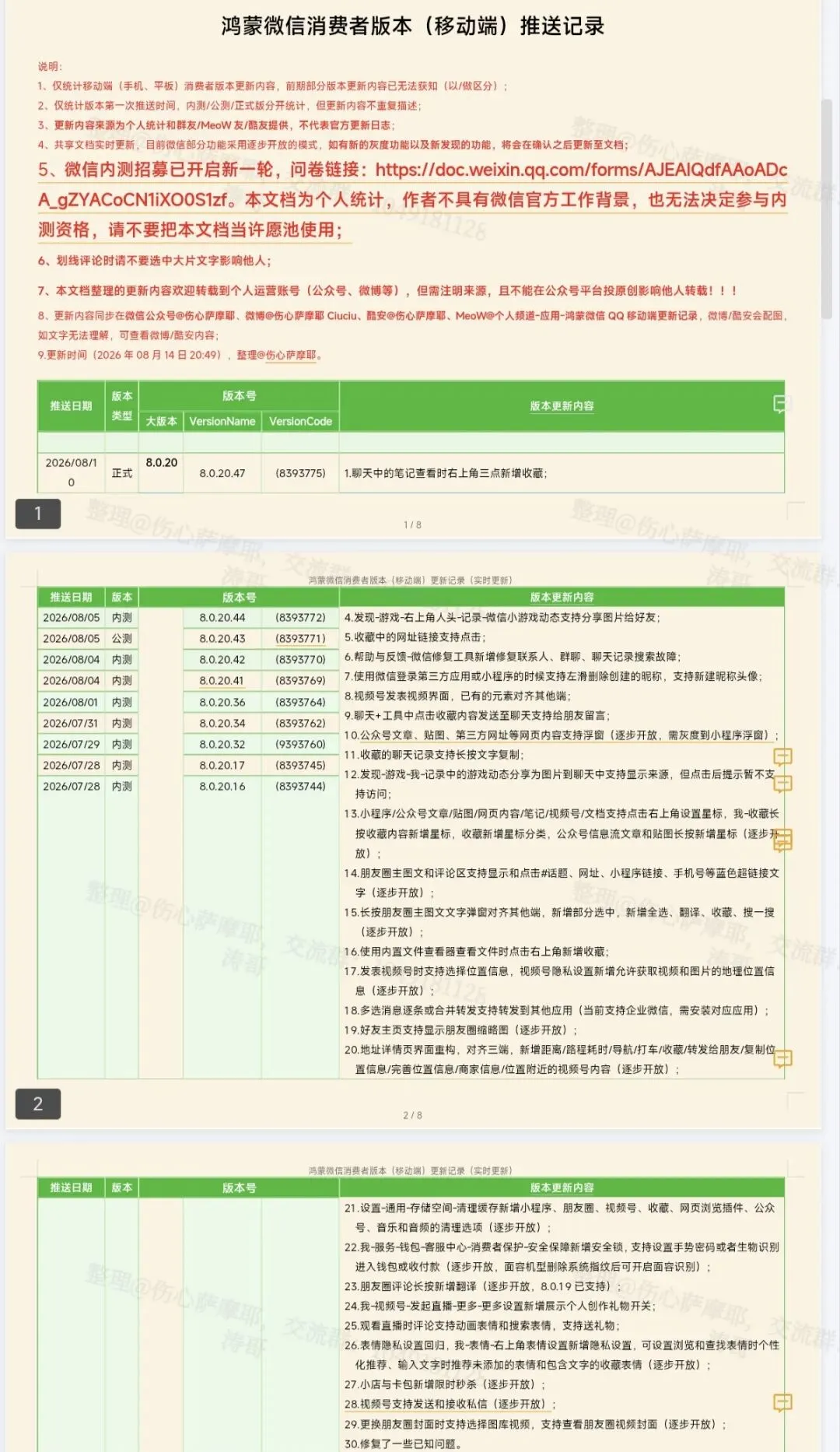Select major version cell 8.0.20

161,462
